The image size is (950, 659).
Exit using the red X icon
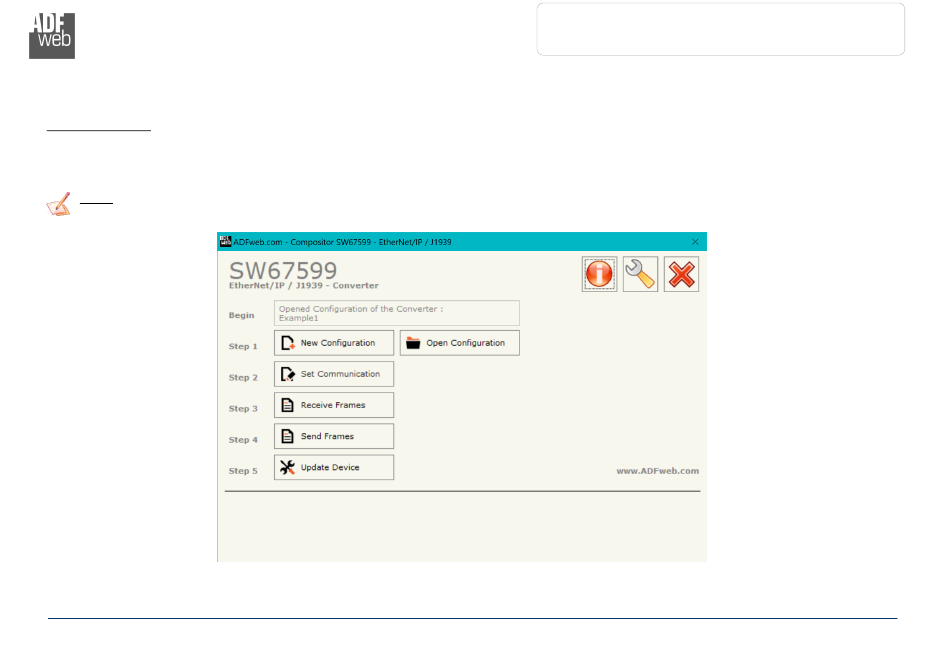click(682, 274)
